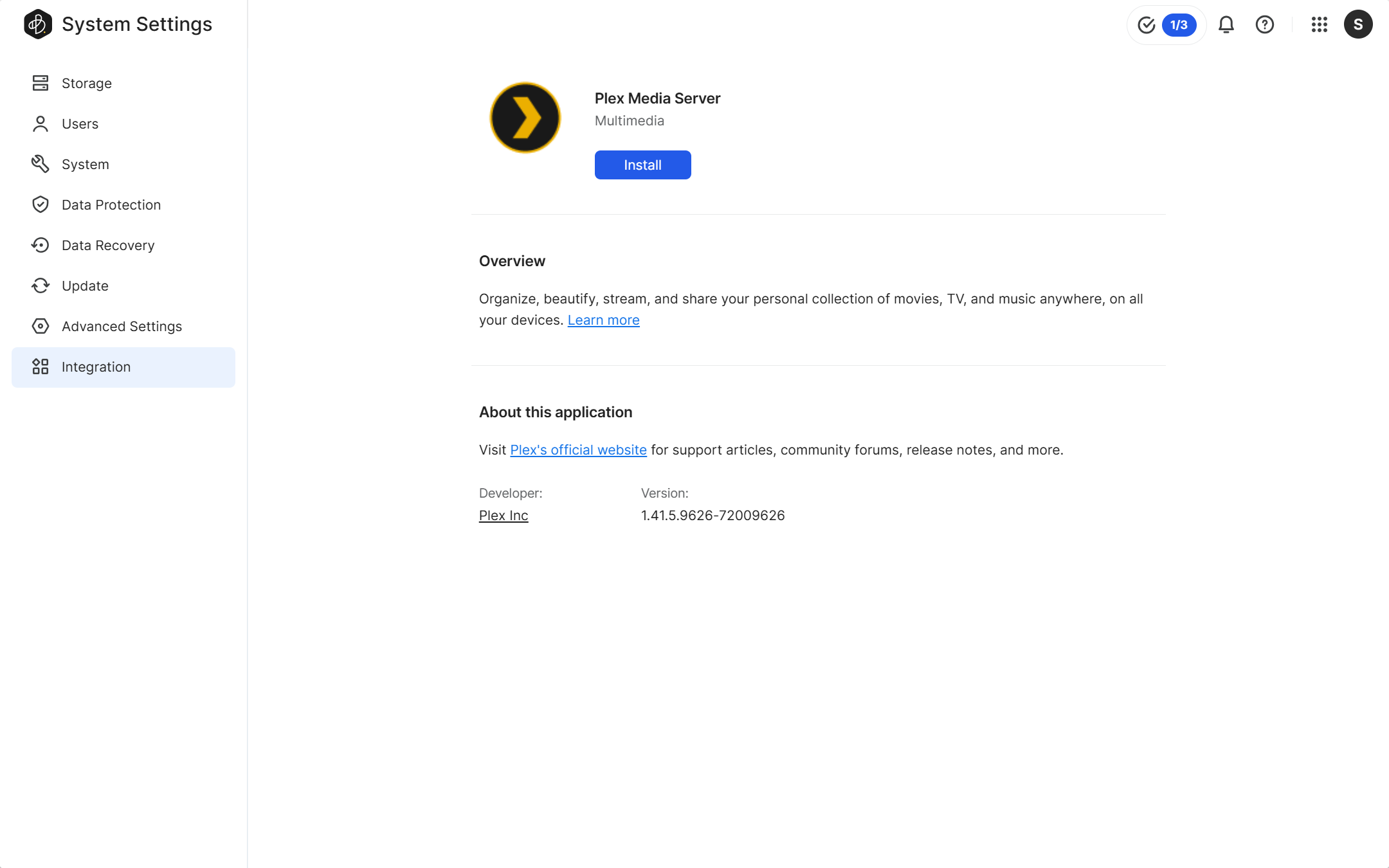Viewport: 1389px width, 868px height.
Task: Open the Users section
Action: point(80,123)
